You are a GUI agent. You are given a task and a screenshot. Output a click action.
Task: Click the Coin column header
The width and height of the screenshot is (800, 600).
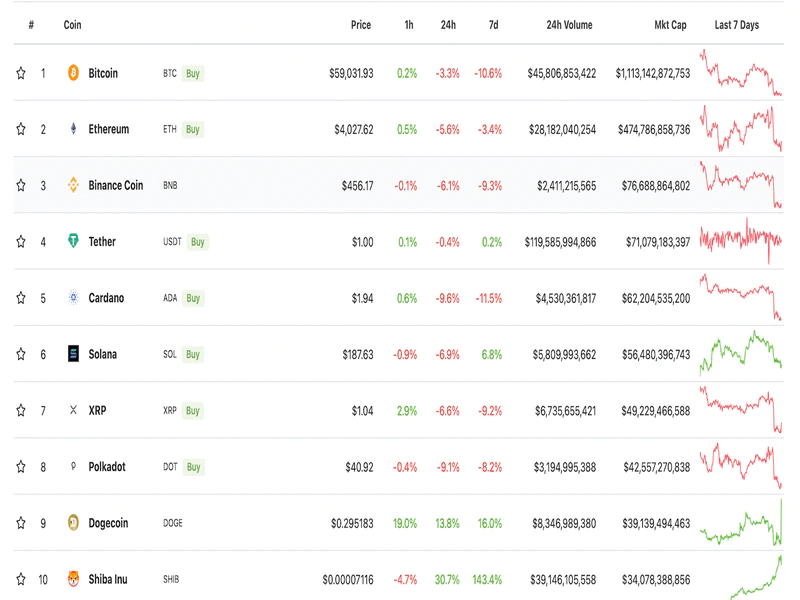(x=72, y=25)
